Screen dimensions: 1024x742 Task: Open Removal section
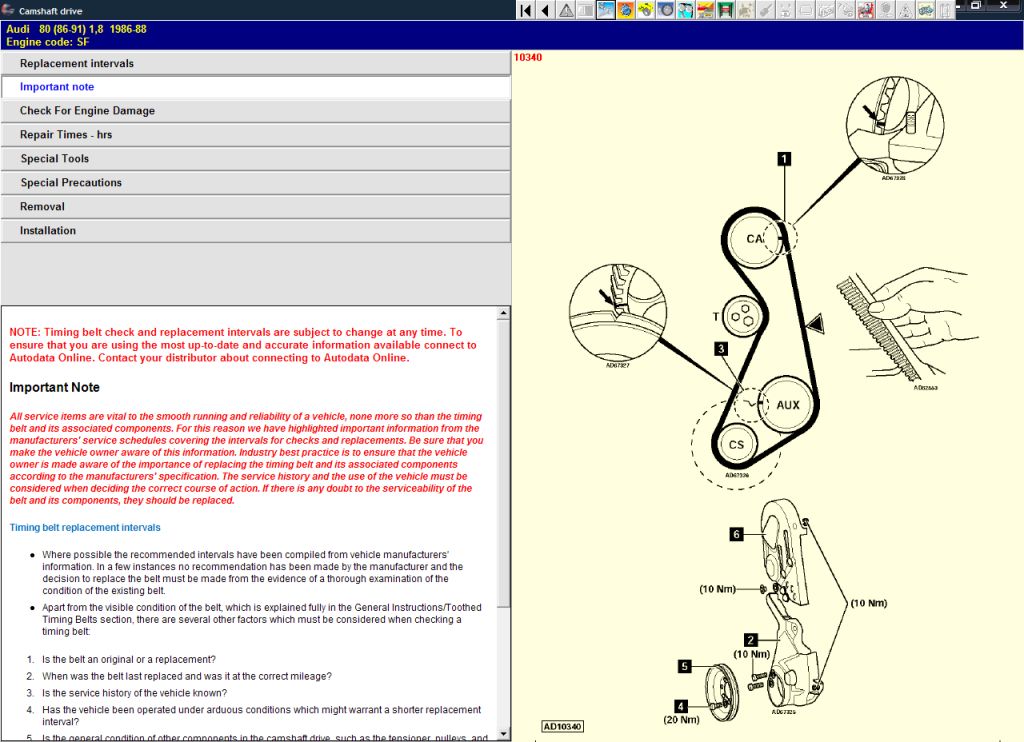pos(255,206)
